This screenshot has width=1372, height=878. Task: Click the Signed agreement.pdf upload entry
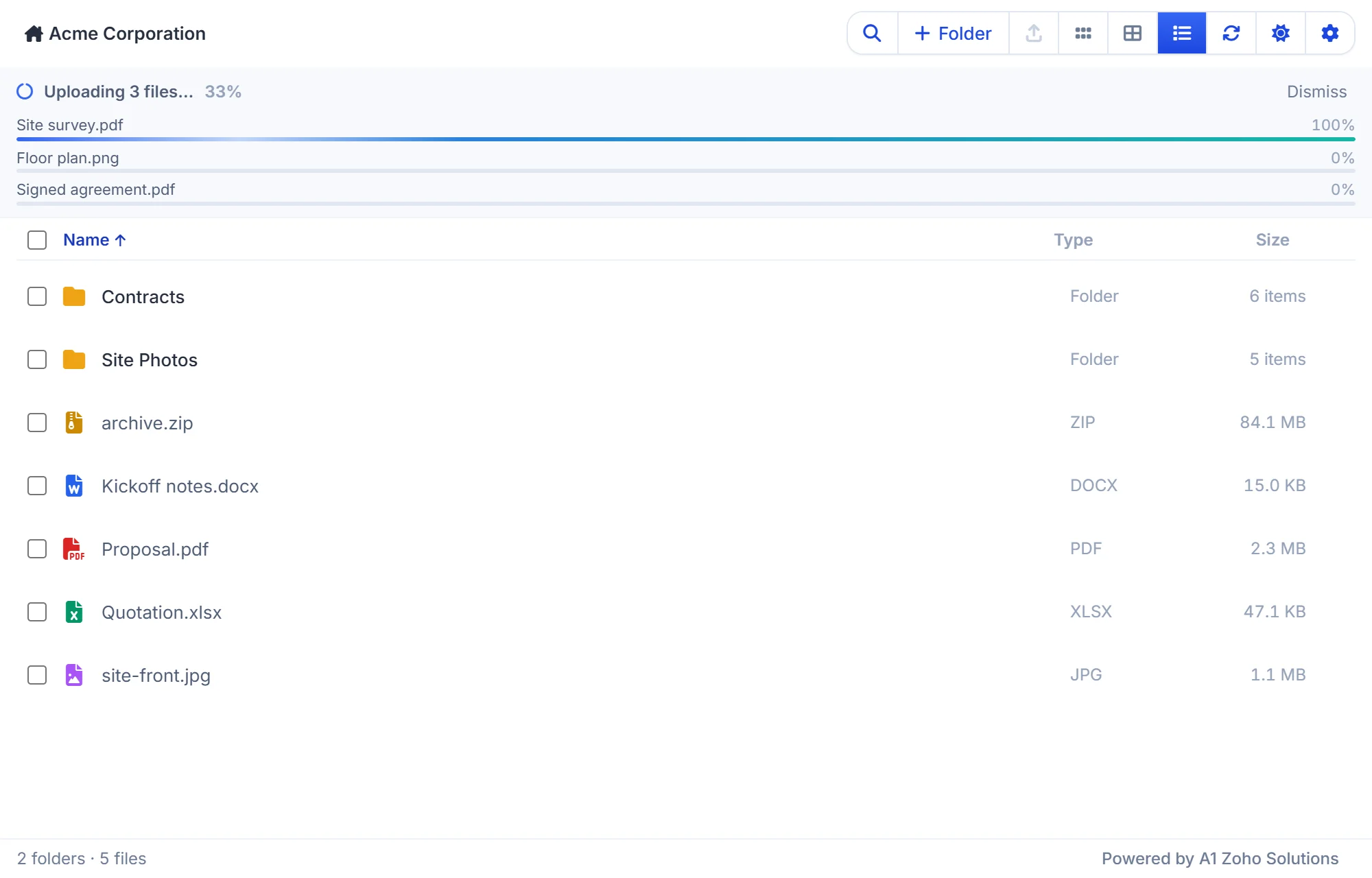(x=686, y=193)
